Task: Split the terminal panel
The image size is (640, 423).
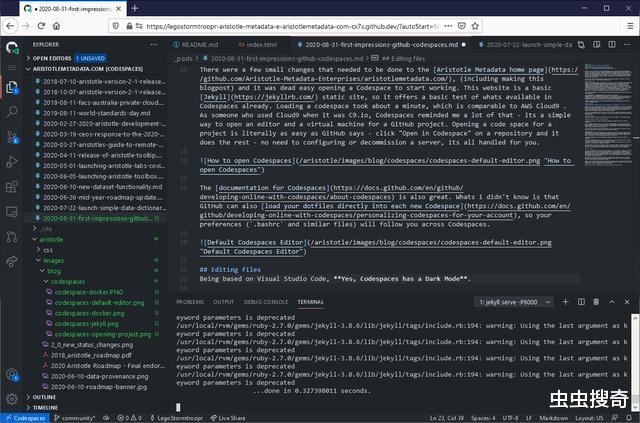Action: (581, 302)
